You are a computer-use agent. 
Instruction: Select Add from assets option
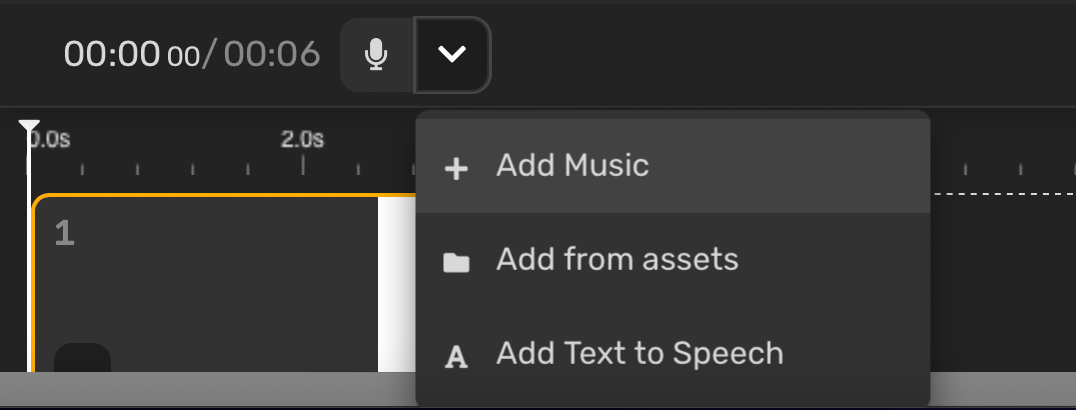(672, 260)
